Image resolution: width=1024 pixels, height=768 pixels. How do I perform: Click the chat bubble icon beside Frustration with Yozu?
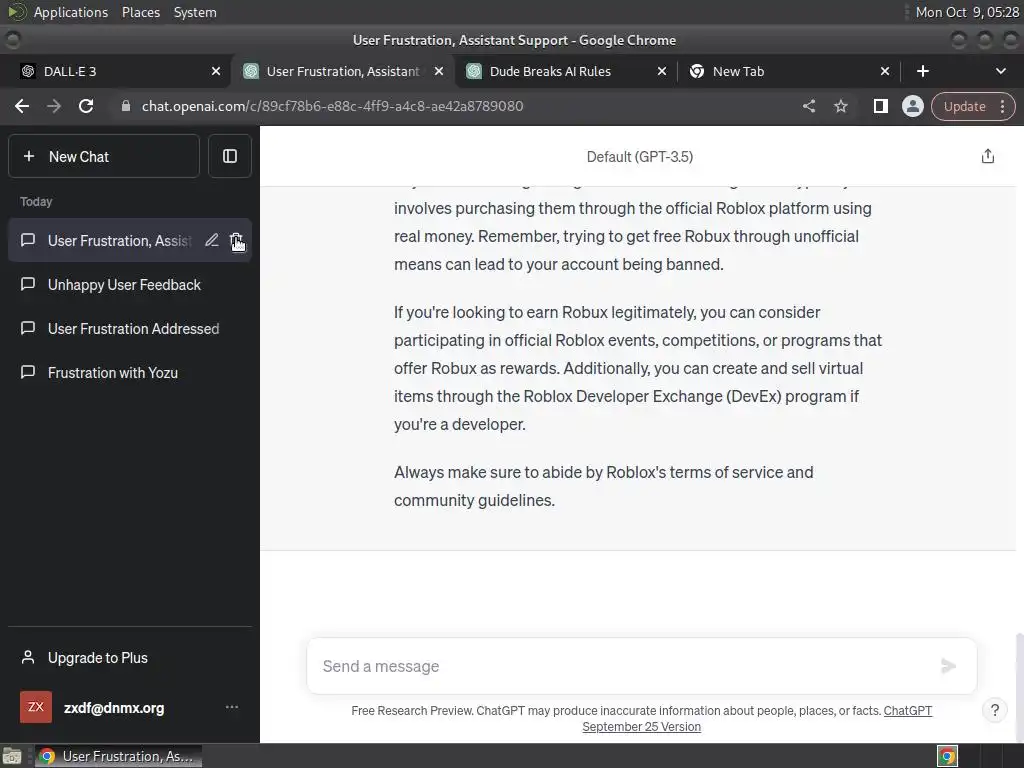pyautogui.click(x=27, y=372)
